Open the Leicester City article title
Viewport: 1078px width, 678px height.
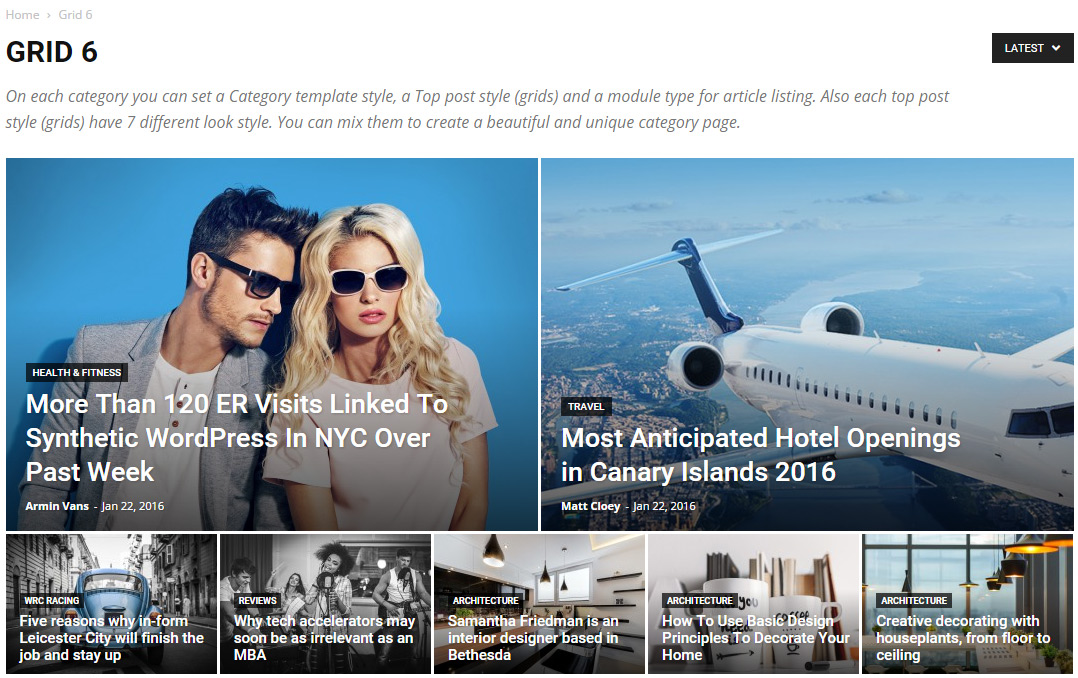(111, 638)
